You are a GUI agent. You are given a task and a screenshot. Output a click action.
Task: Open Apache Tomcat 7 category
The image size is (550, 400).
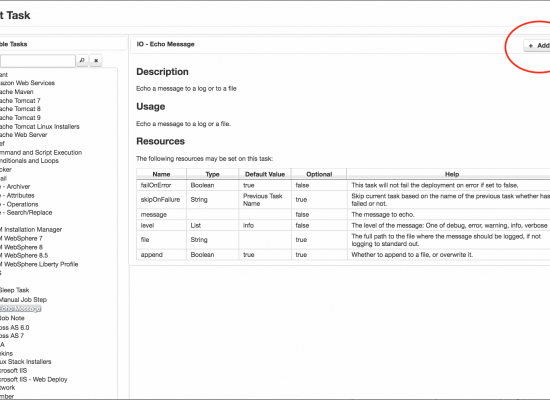pyautogui.click(x=20, y=100)
